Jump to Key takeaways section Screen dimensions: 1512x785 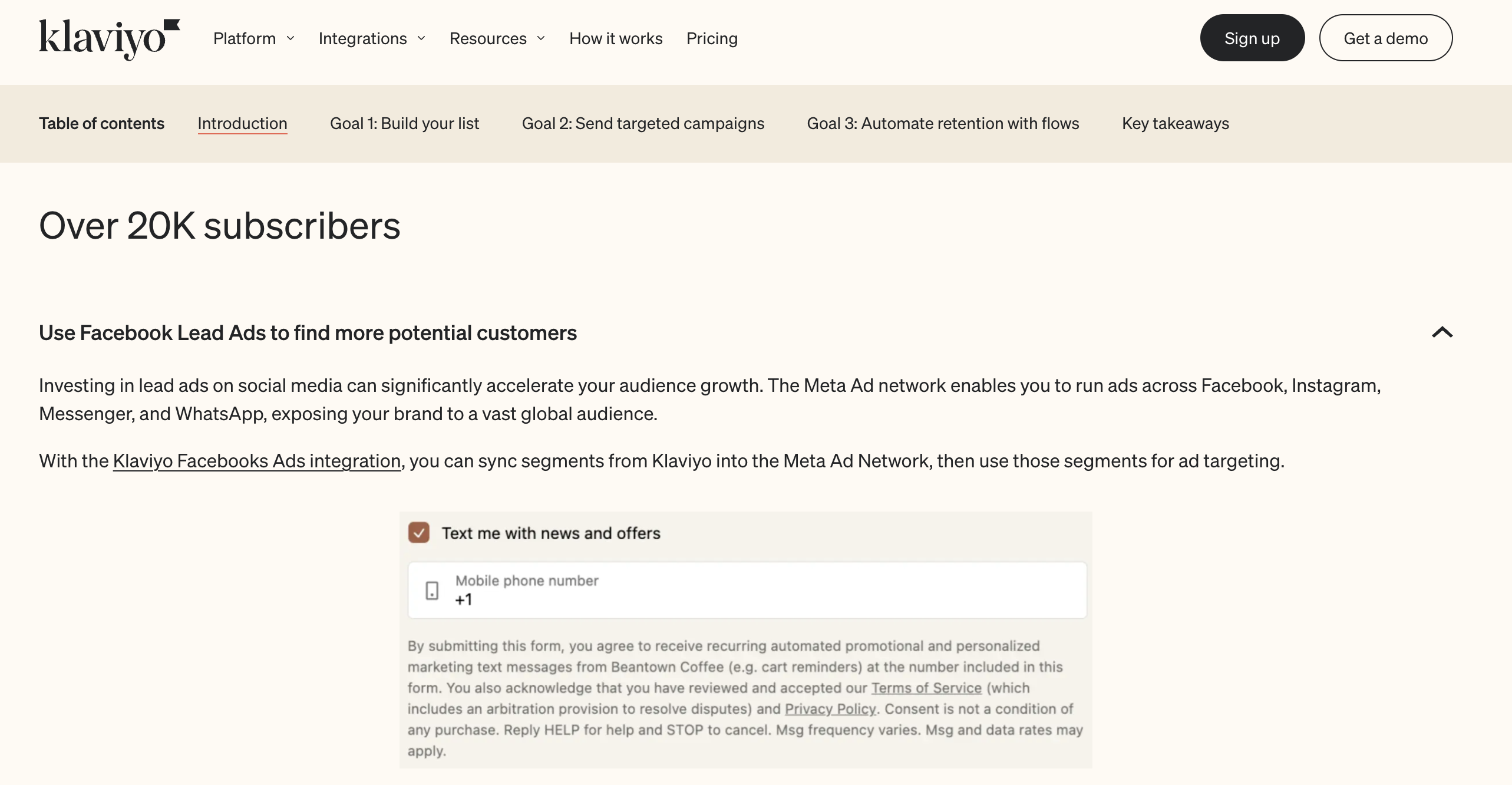(x=1175, y=124)
